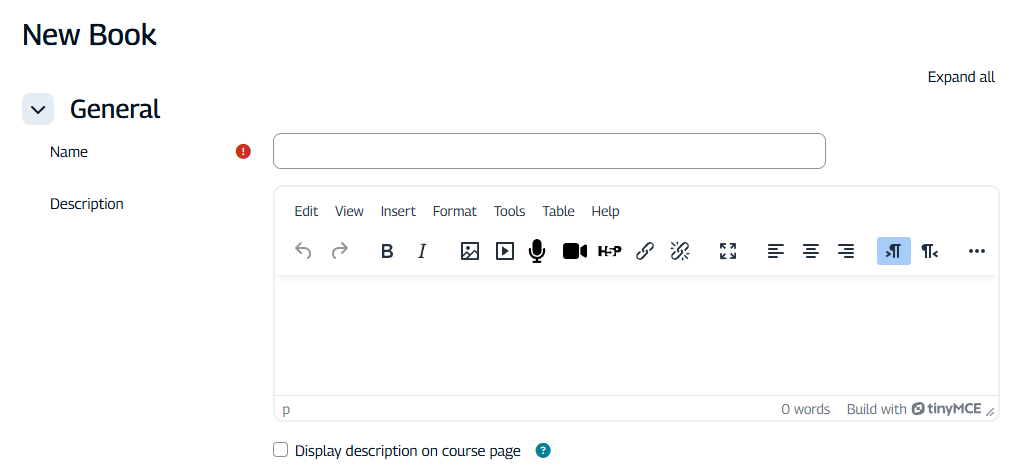The height and width of the screenshot is (475, 1015).
Task: Enable Display description on course page
Action: click(x=281, y=450)
